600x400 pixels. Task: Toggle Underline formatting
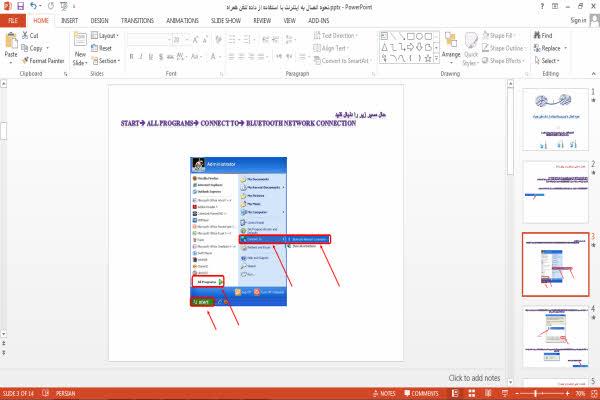coord(151,57)
